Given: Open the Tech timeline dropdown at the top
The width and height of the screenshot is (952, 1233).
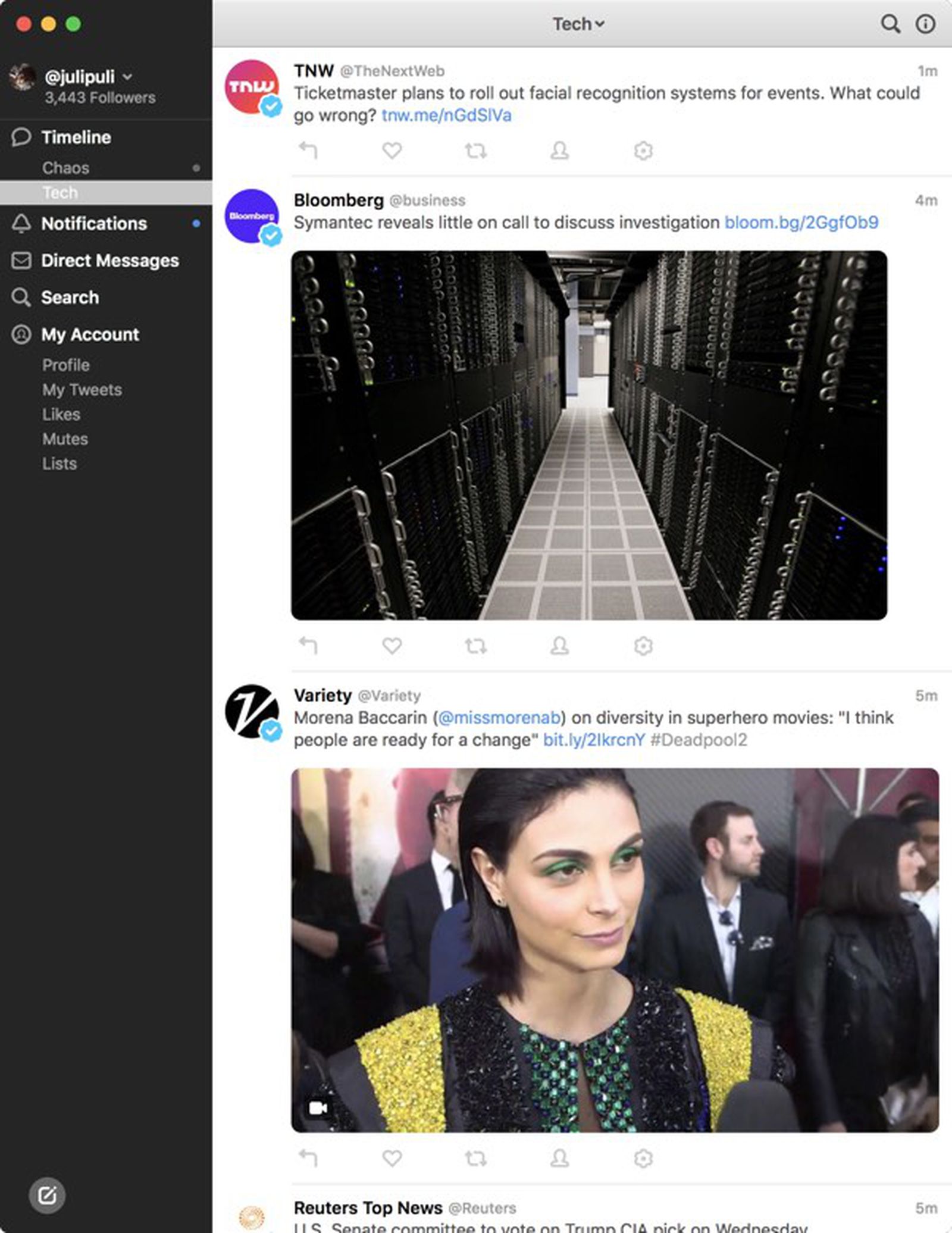Looking at the screenshot, I should [577, 24].
